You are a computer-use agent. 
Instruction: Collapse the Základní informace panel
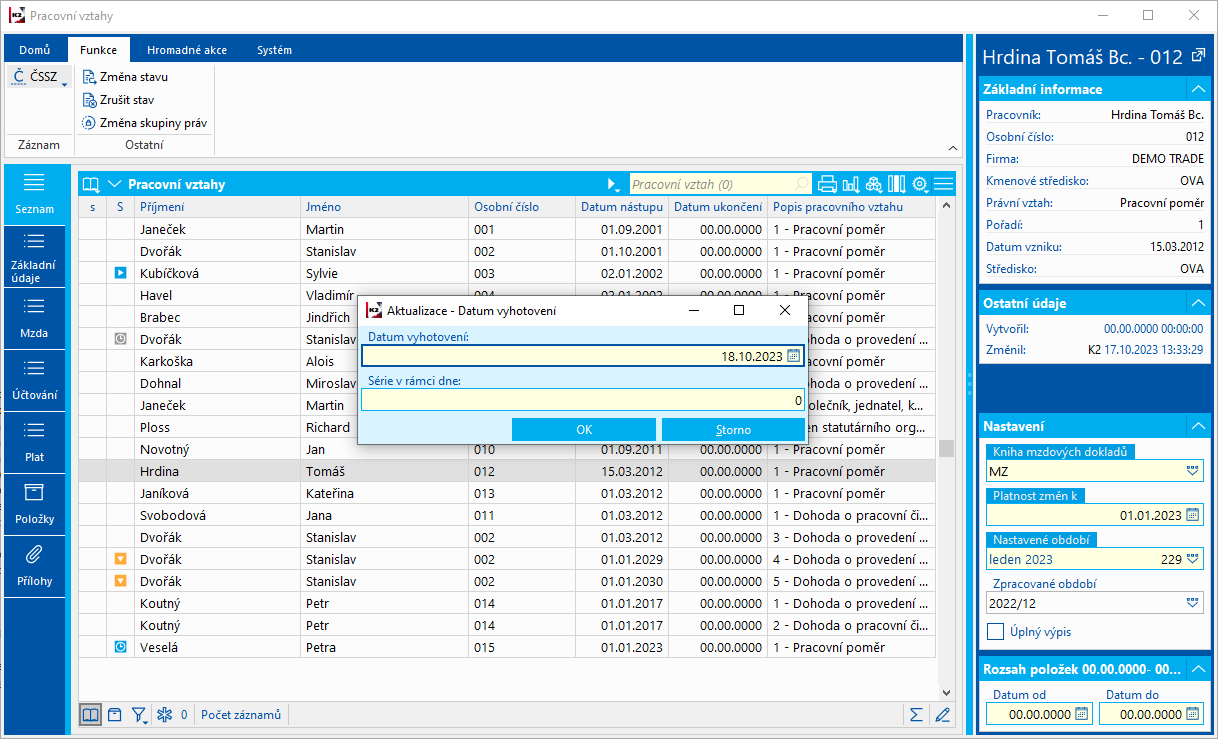tap(1197, 89)
